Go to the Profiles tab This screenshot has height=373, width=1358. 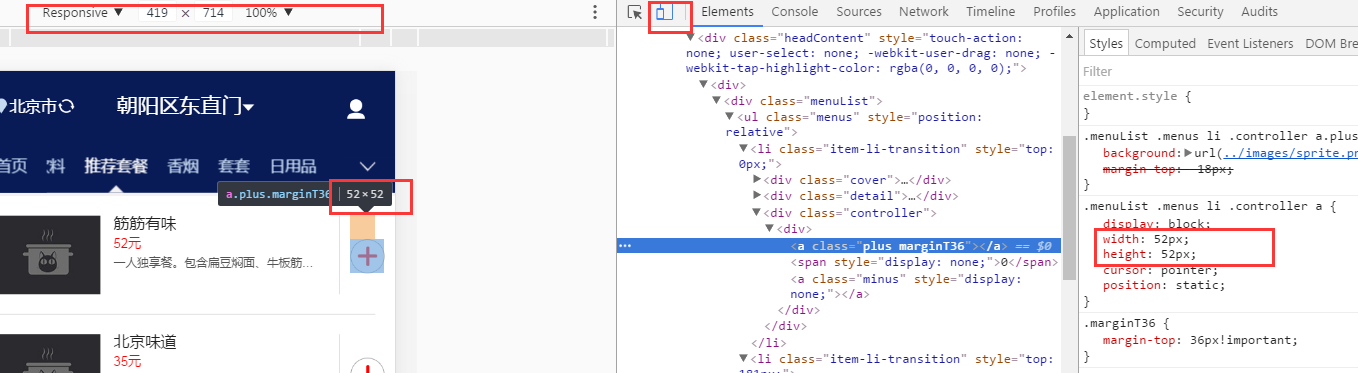click(x=1055, y=12)
